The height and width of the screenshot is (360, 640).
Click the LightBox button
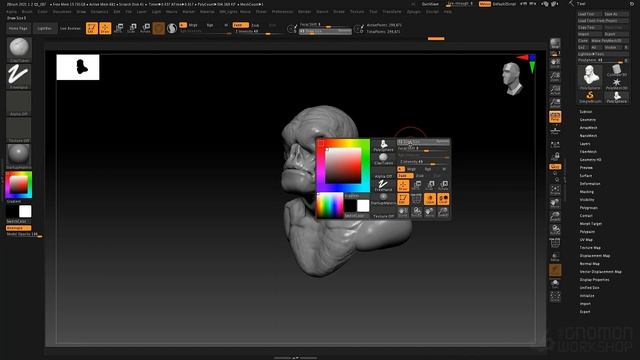coord(44,29)
